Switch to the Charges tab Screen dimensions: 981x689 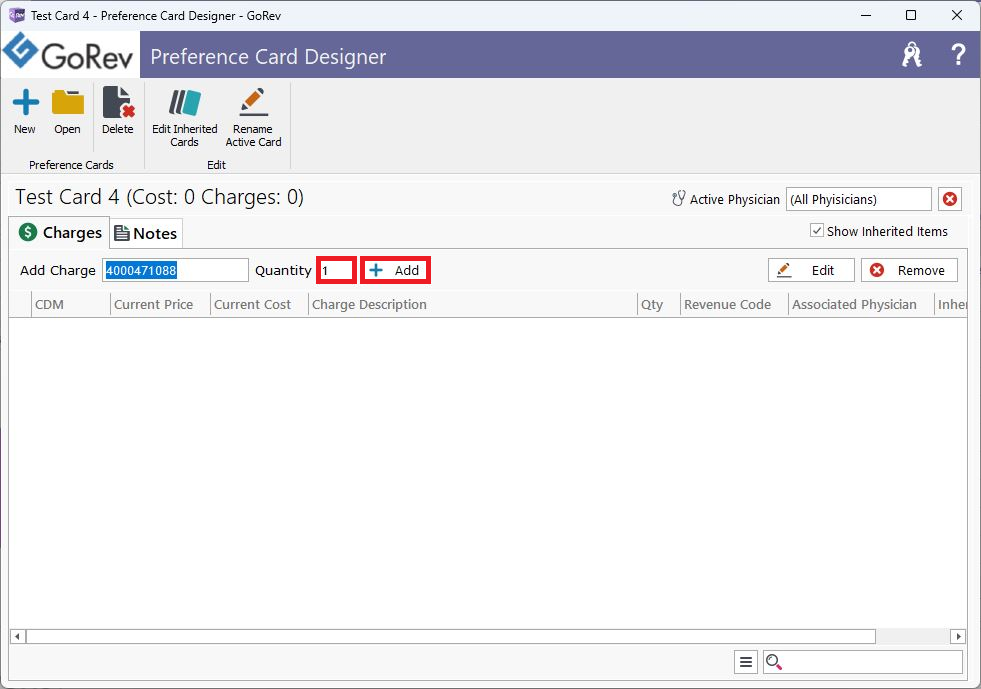[60, 233]
